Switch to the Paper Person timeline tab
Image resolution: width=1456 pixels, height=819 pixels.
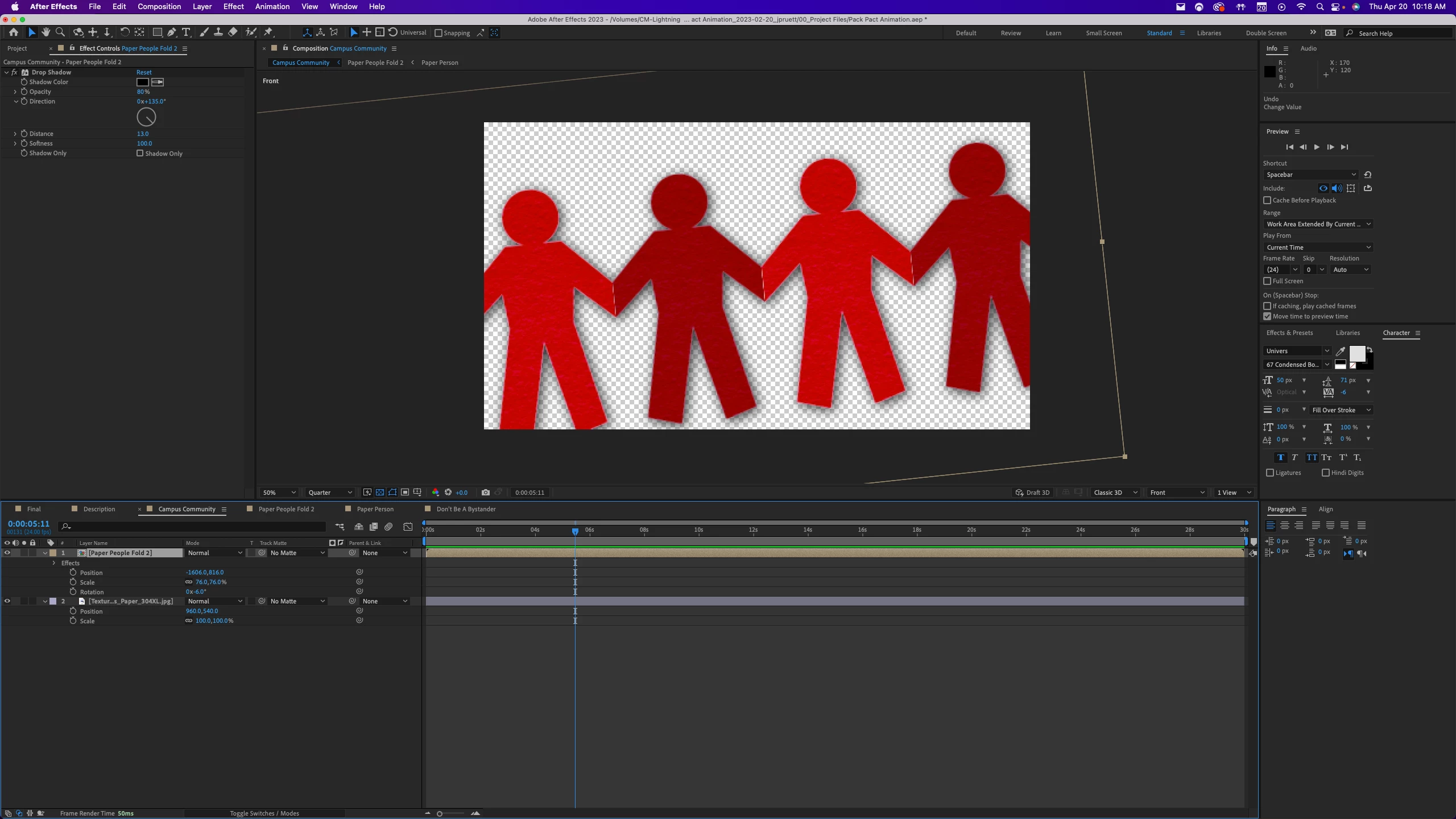click(x=375, y=509)
